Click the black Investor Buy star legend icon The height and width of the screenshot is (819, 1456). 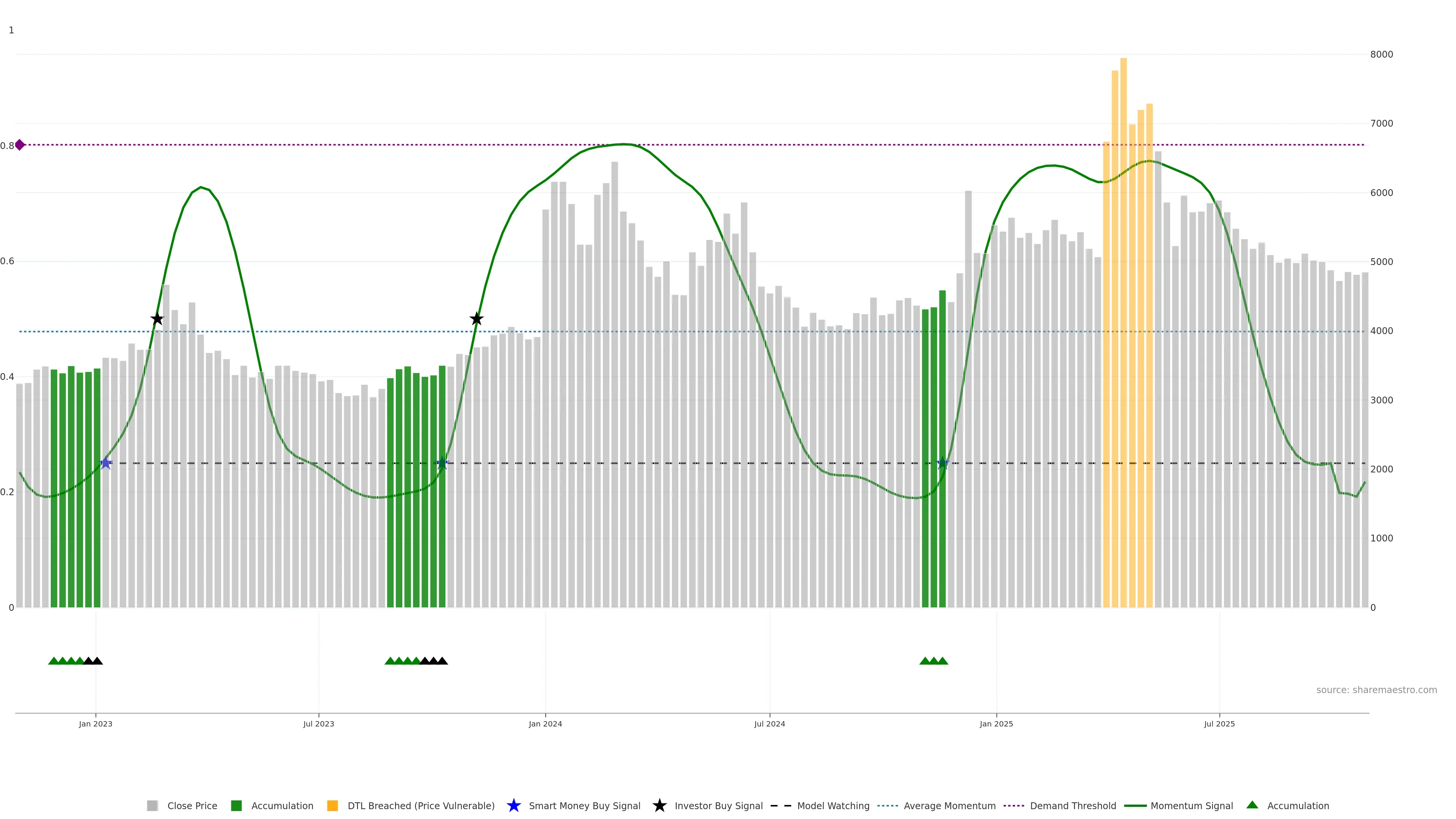(659, 805)
